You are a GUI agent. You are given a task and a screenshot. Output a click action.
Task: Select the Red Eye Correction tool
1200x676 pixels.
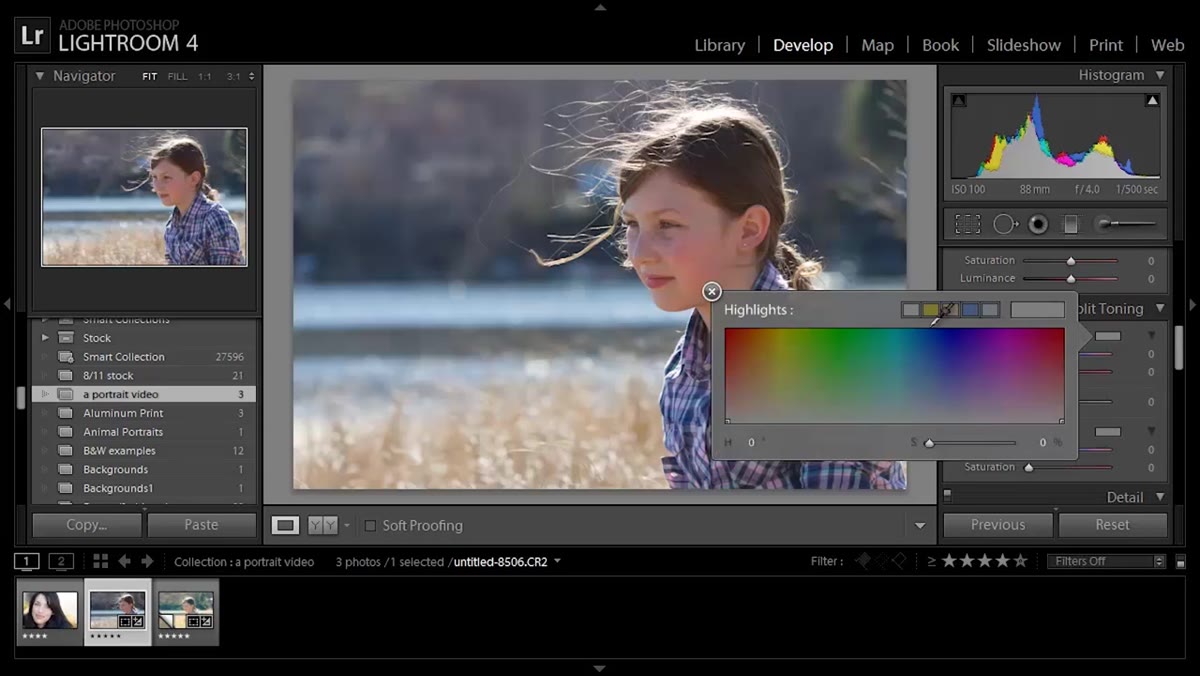coord(1038,224)
